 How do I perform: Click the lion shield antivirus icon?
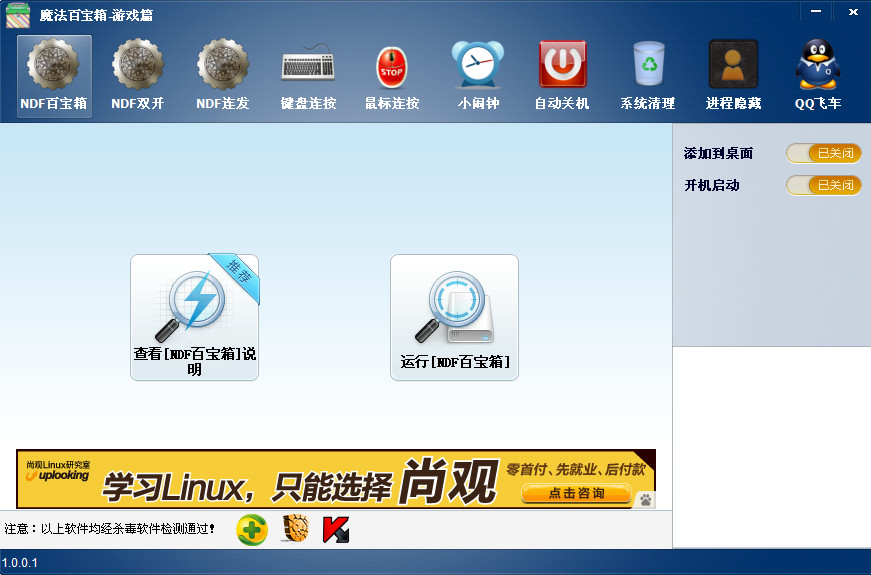pyautogui.click(x=296, y=528)
